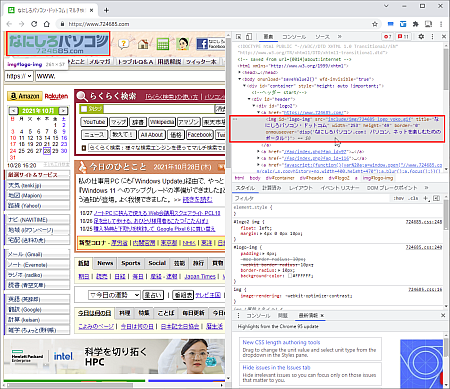Open the Amazon banner link
This screenshot has height=389, width=450.
[x=25, y=96]
